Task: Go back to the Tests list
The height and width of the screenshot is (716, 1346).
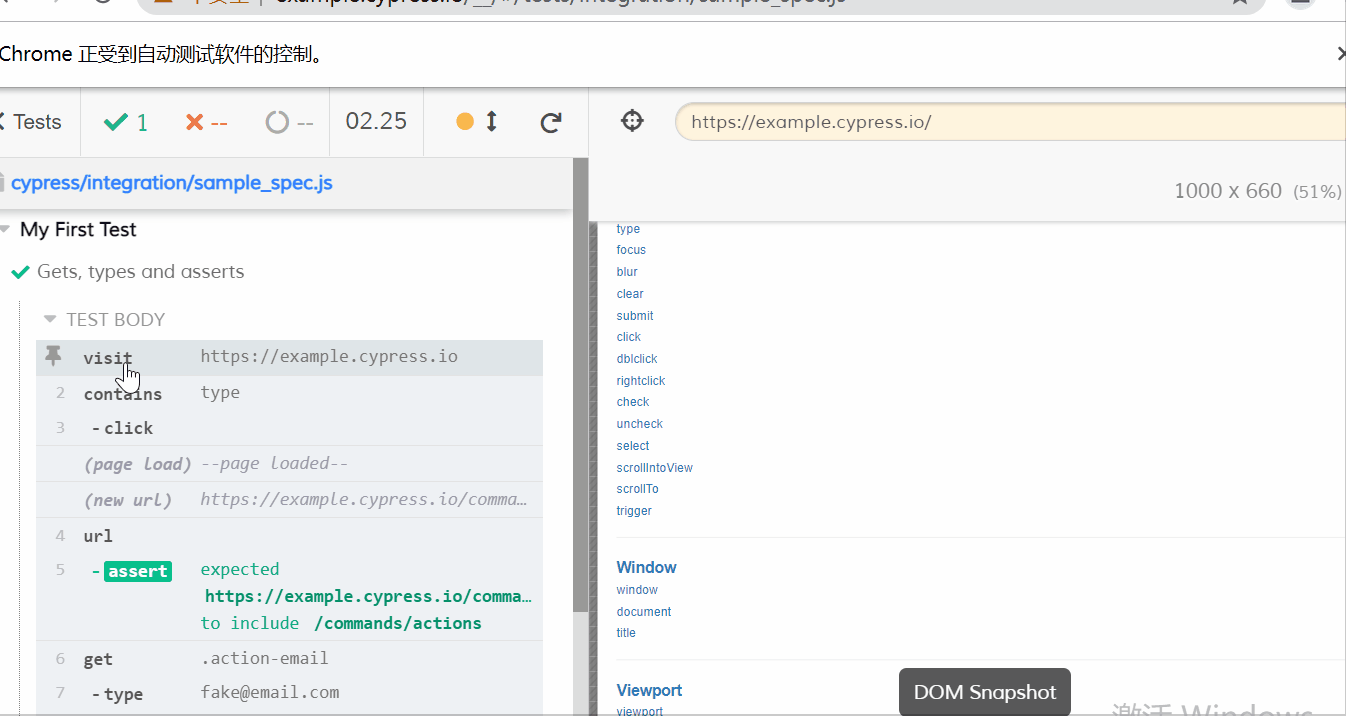Action: pos(32,122)
